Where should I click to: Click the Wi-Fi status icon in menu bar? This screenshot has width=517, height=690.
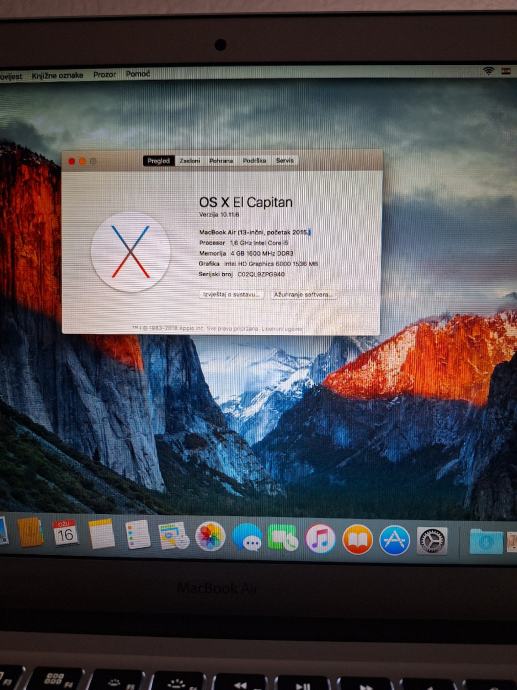[x=488, y=70]
